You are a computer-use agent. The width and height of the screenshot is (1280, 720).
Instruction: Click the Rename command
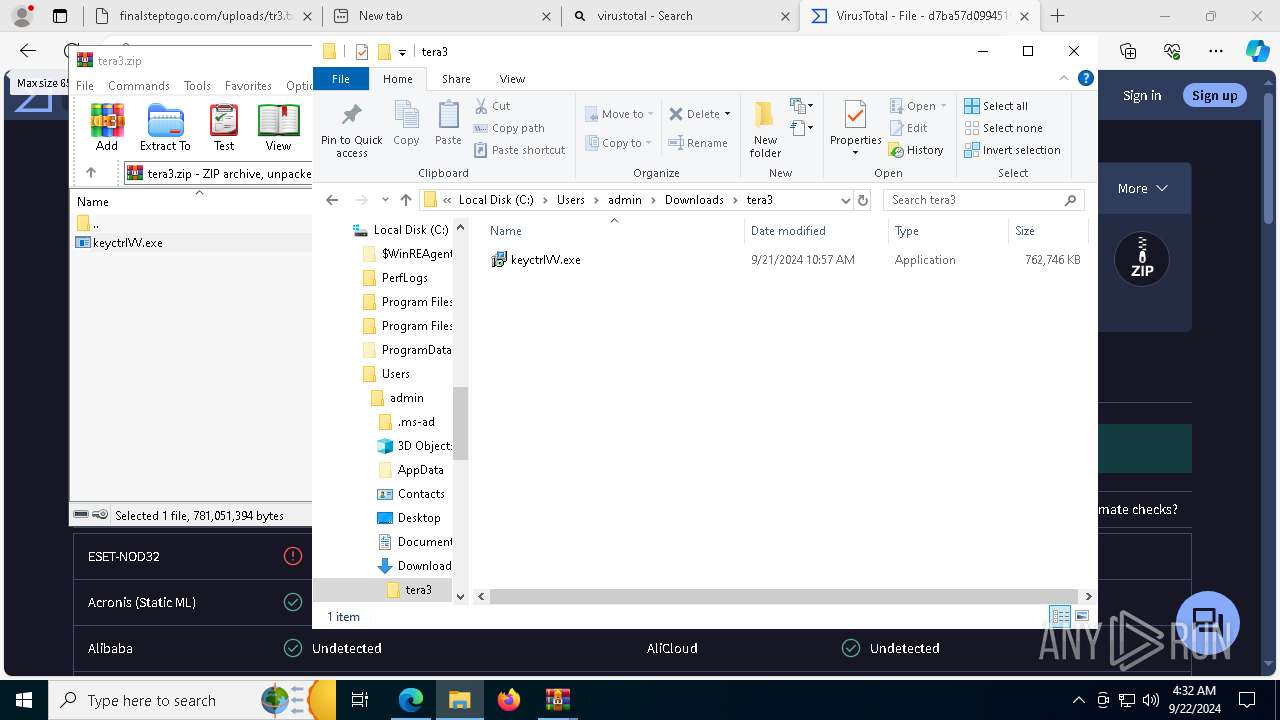(x=698, y=143)
